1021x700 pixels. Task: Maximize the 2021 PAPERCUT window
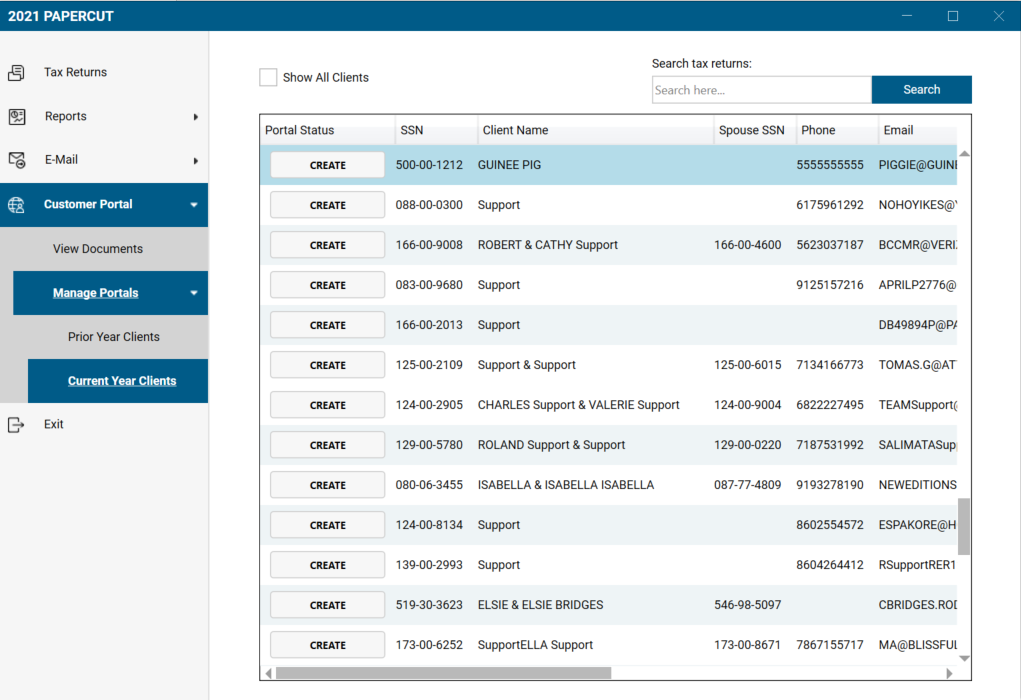(x=953, y=16)
